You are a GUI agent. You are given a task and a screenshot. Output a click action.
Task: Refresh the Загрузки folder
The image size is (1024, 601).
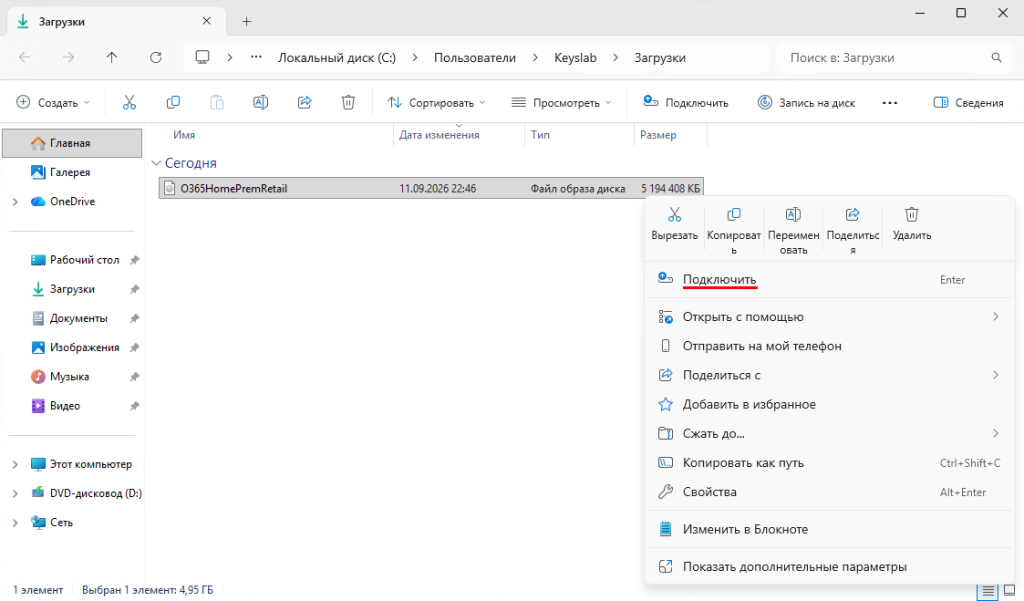tap(155, 57)
